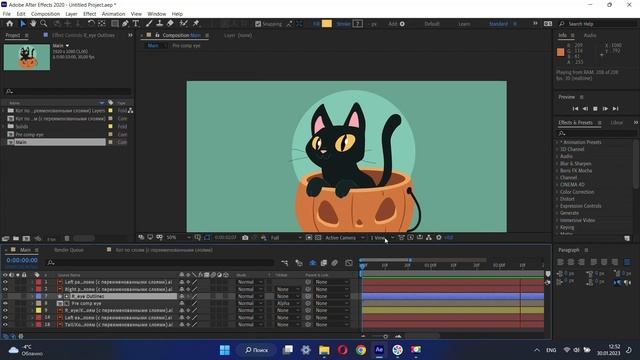Select the Clone Stamp tool
This screenshot has width=640, height=360.
(160, 24)
